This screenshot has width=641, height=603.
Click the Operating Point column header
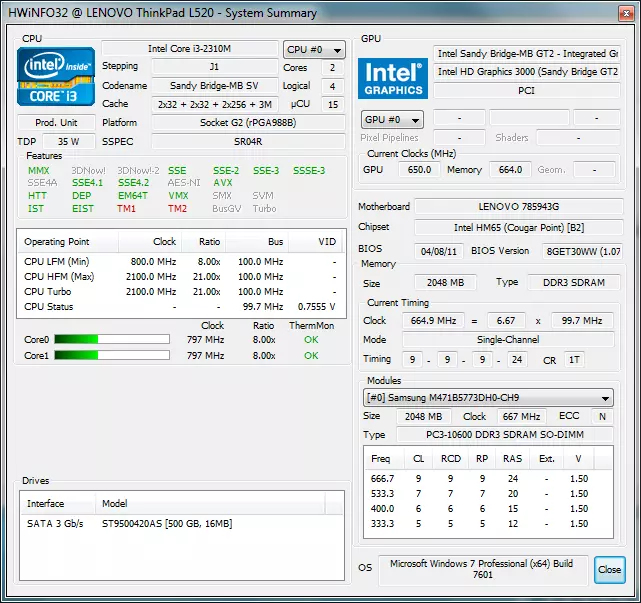(x=68, y=242)
